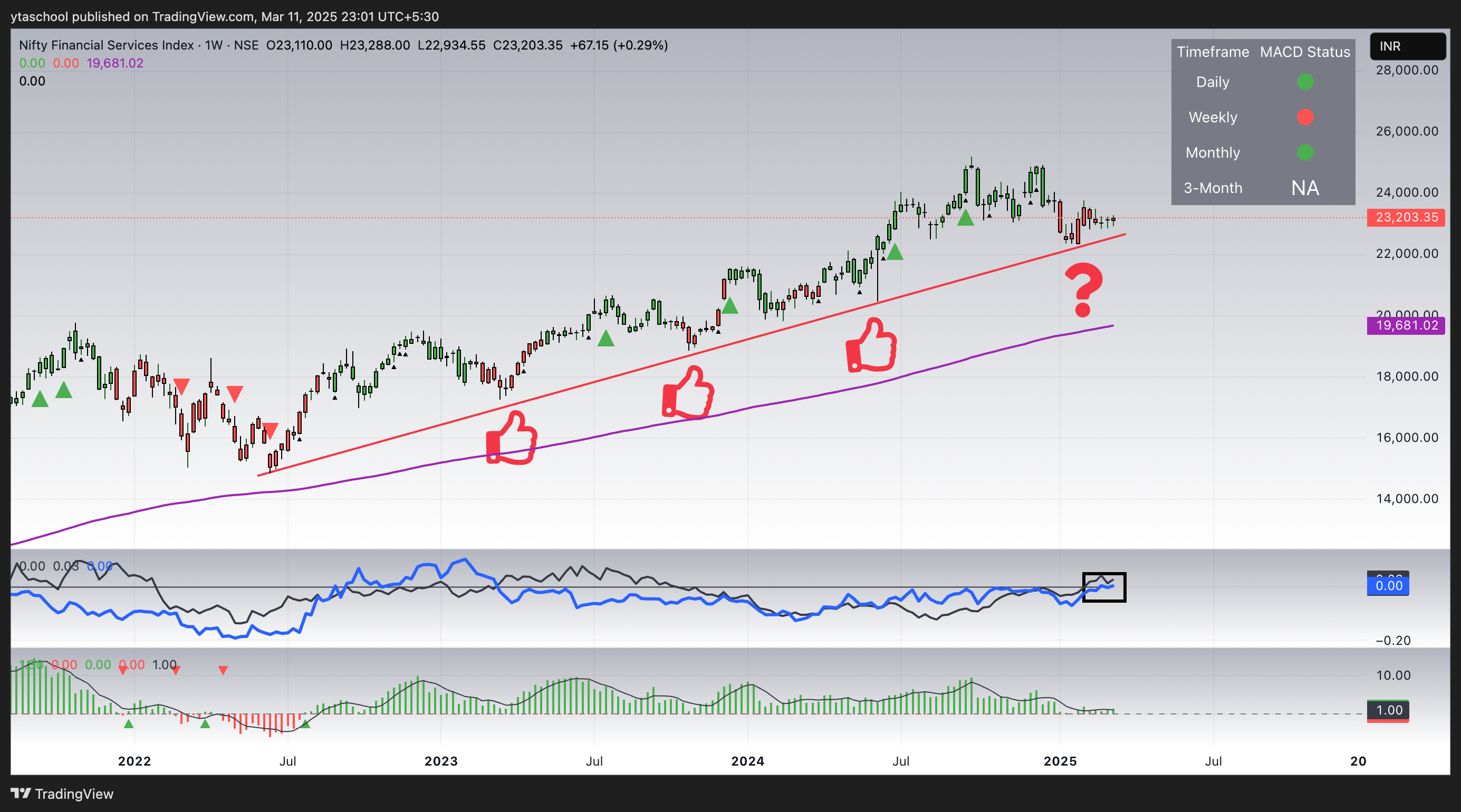This screenshot has width=1461, height=812.
Task: Click the close value C23,203.35
Action: click(527, 45)
